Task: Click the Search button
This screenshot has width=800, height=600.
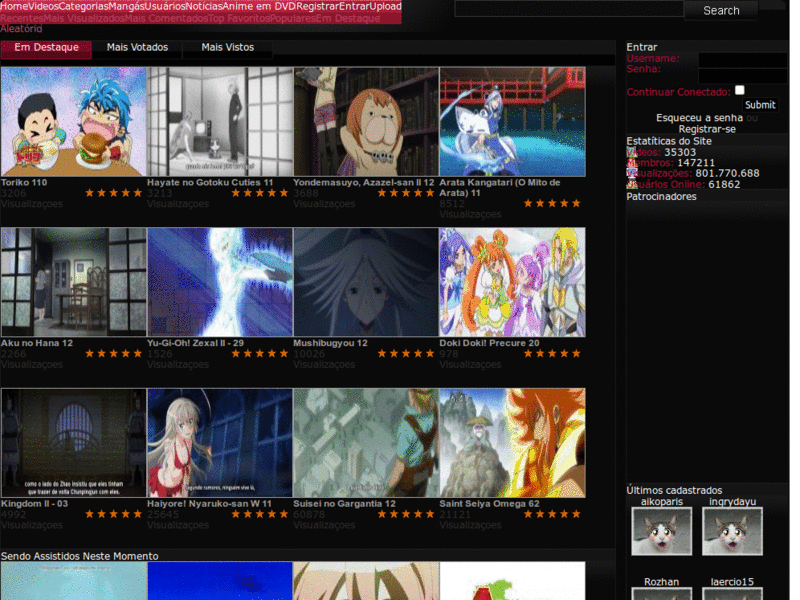Action: click(x=721, y=10)
